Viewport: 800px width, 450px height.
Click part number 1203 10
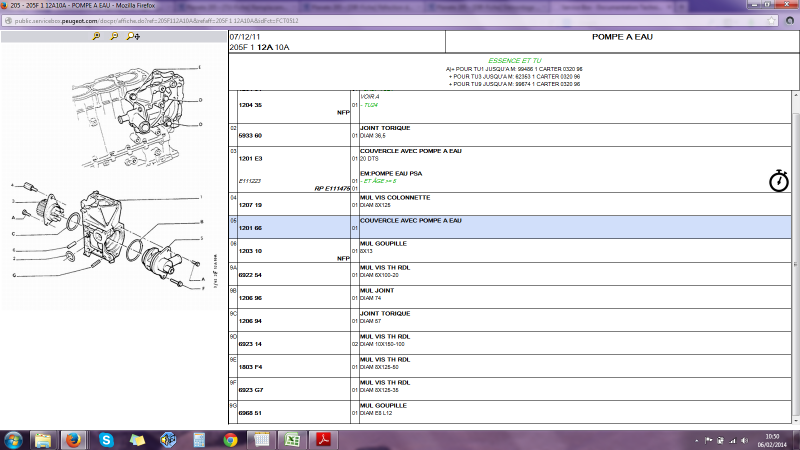pyautogui.click(x=250, y=251)
